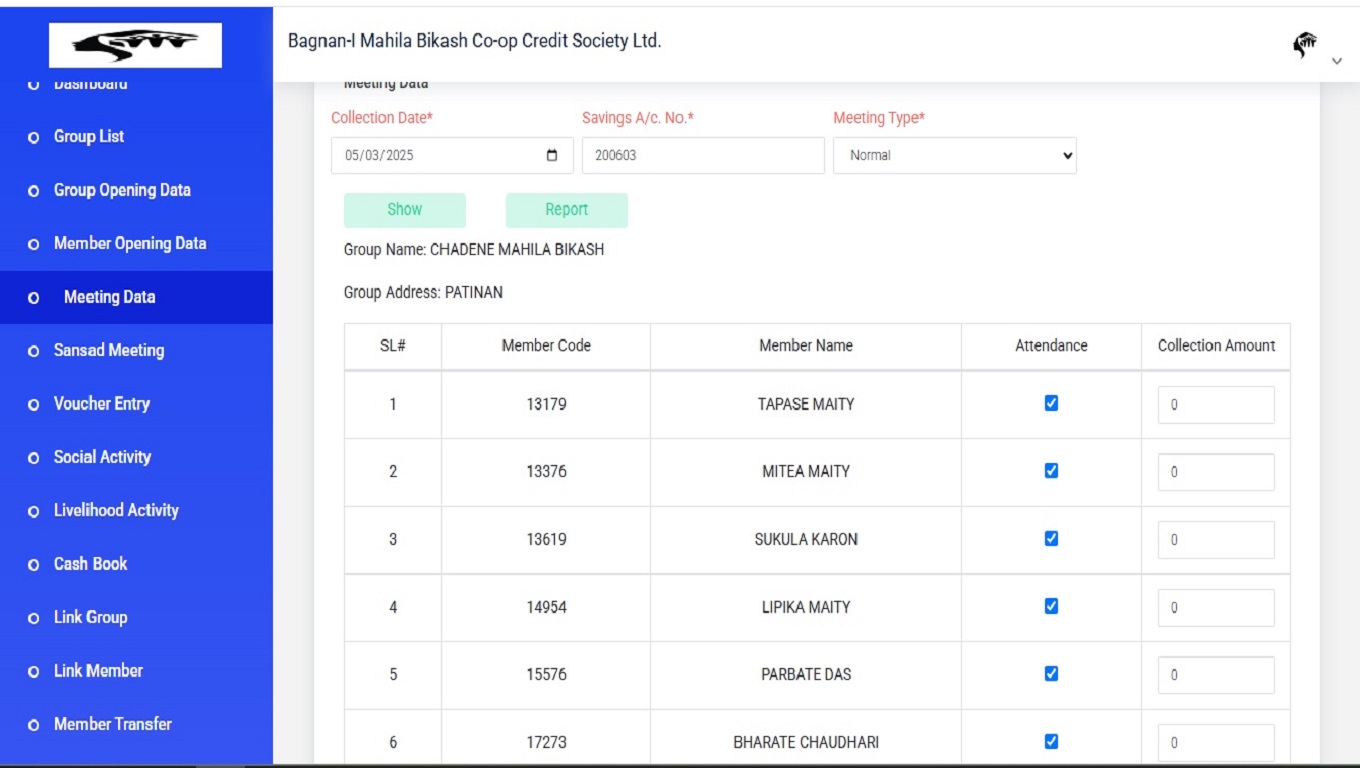This screenshot has height=768, width=1360.
Task: Open Group Opening Data in sidebar
Action: pyautogui.click(x=122, y=190)
